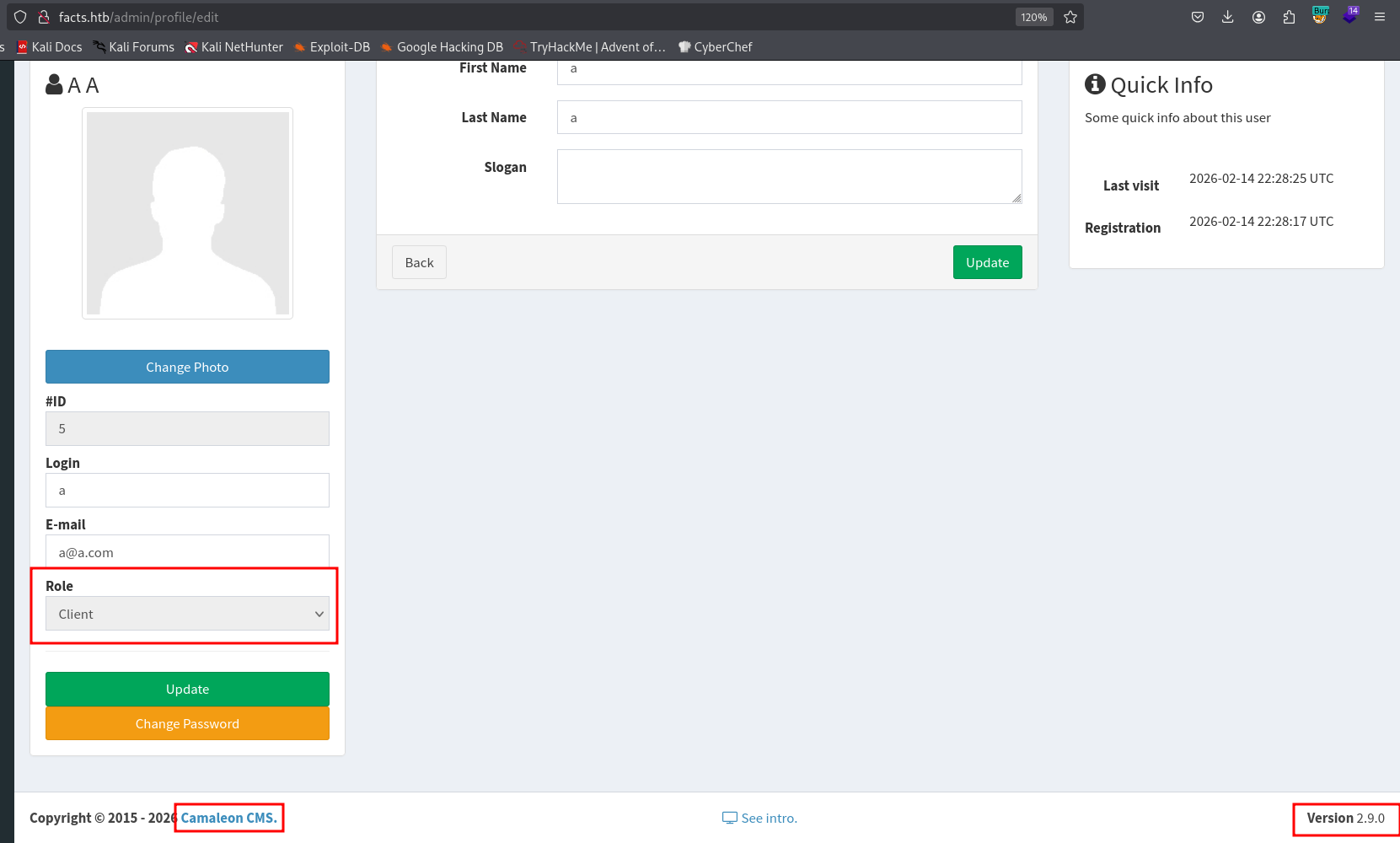Click the bookmark star icon in address bar
1400x843 pixels.
click(x=1070, y=17)
